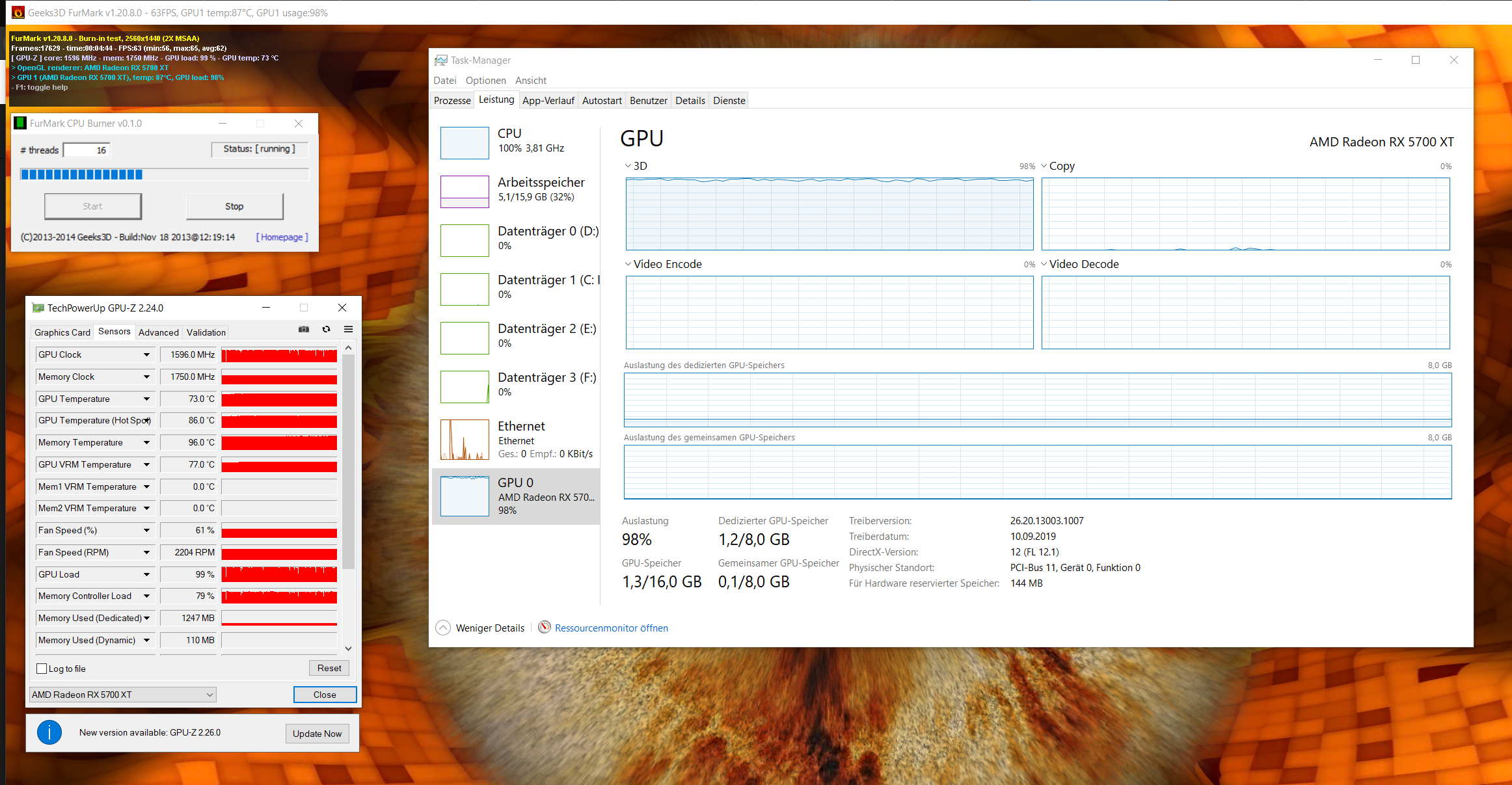Stop the FurMark CPU Burner
The height and width of the screenshot is (785, 1512).
(x=234, y=206)
